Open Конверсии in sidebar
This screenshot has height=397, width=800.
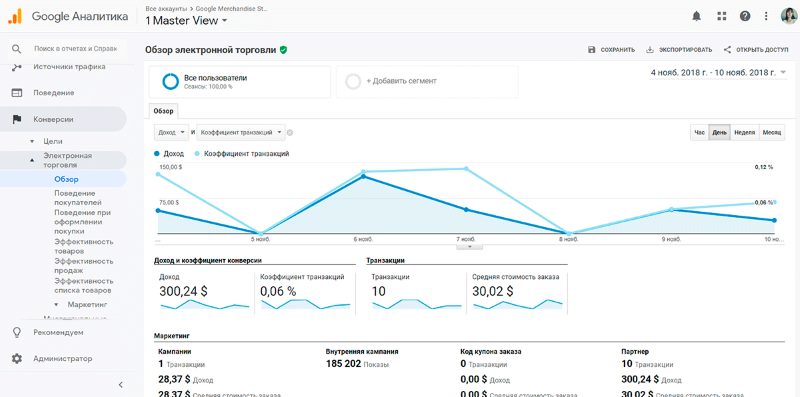[x=53, y=119]
